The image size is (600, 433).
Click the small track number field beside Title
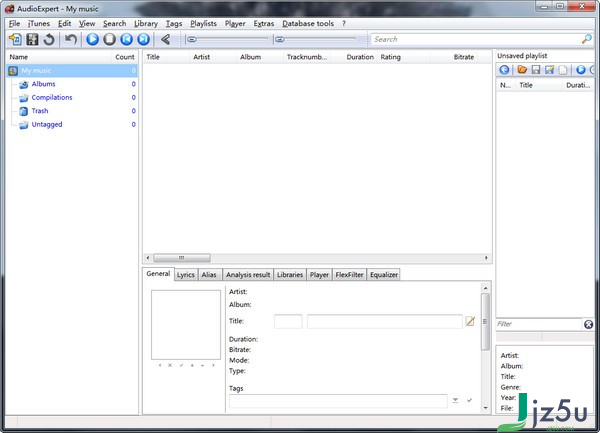pyautogui.click(x=288, y=321)
